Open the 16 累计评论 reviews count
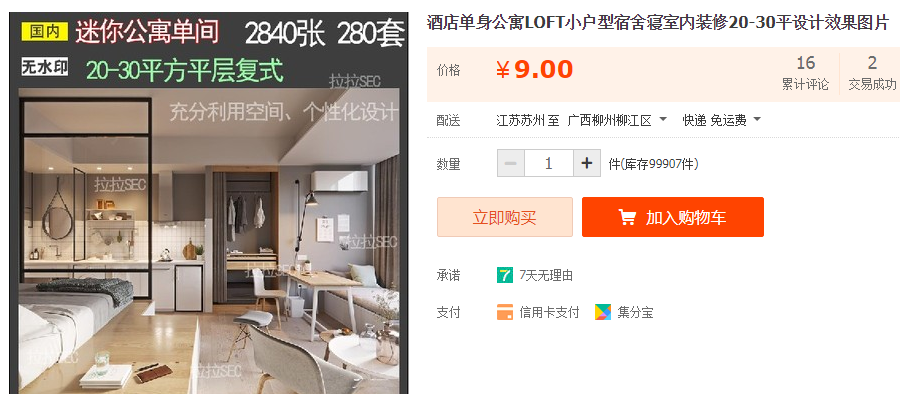Image resolution: width=900 pixels, height=417 pixels. click(805, 73)
